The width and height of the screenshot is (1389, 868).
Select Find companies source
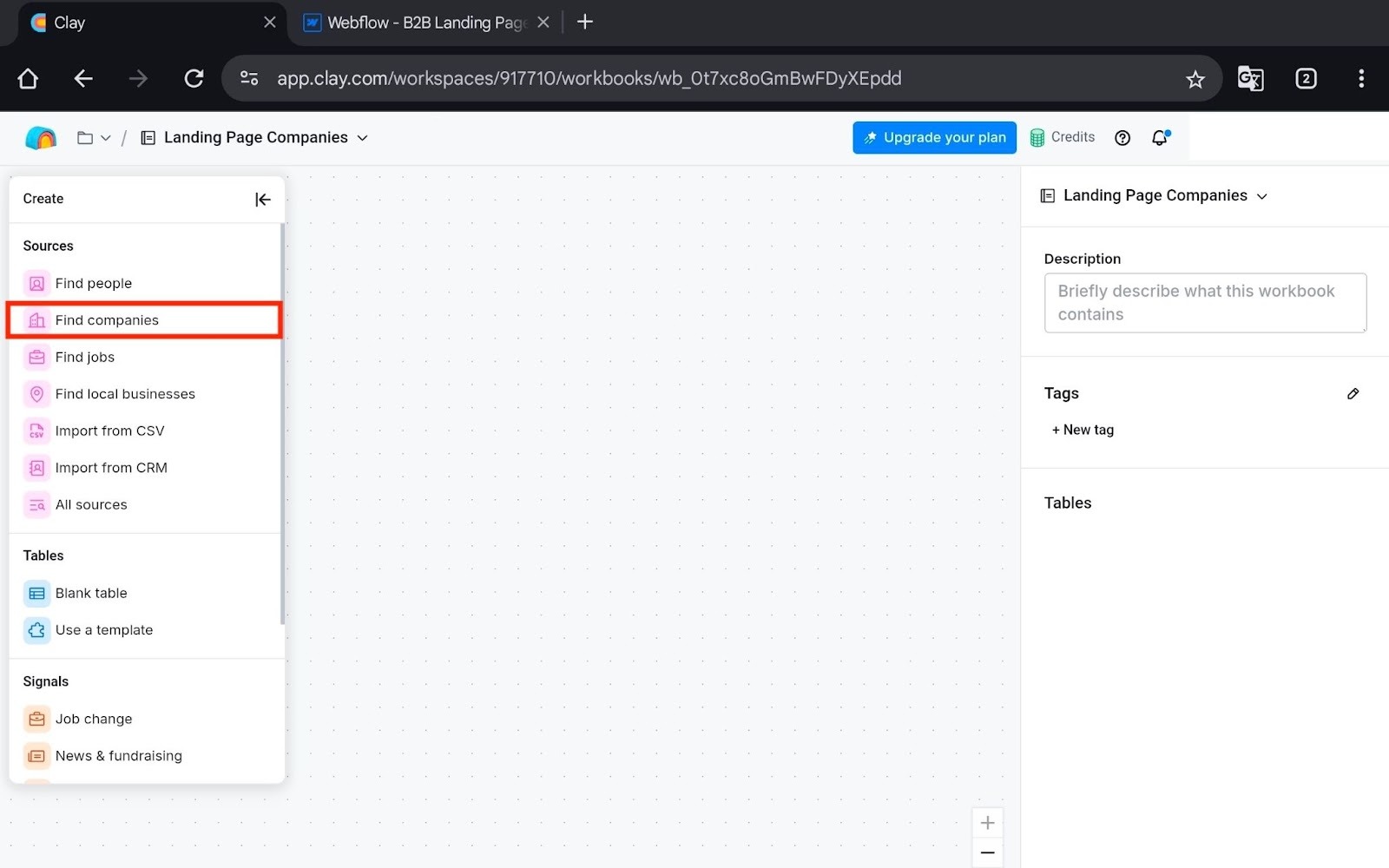145,320
